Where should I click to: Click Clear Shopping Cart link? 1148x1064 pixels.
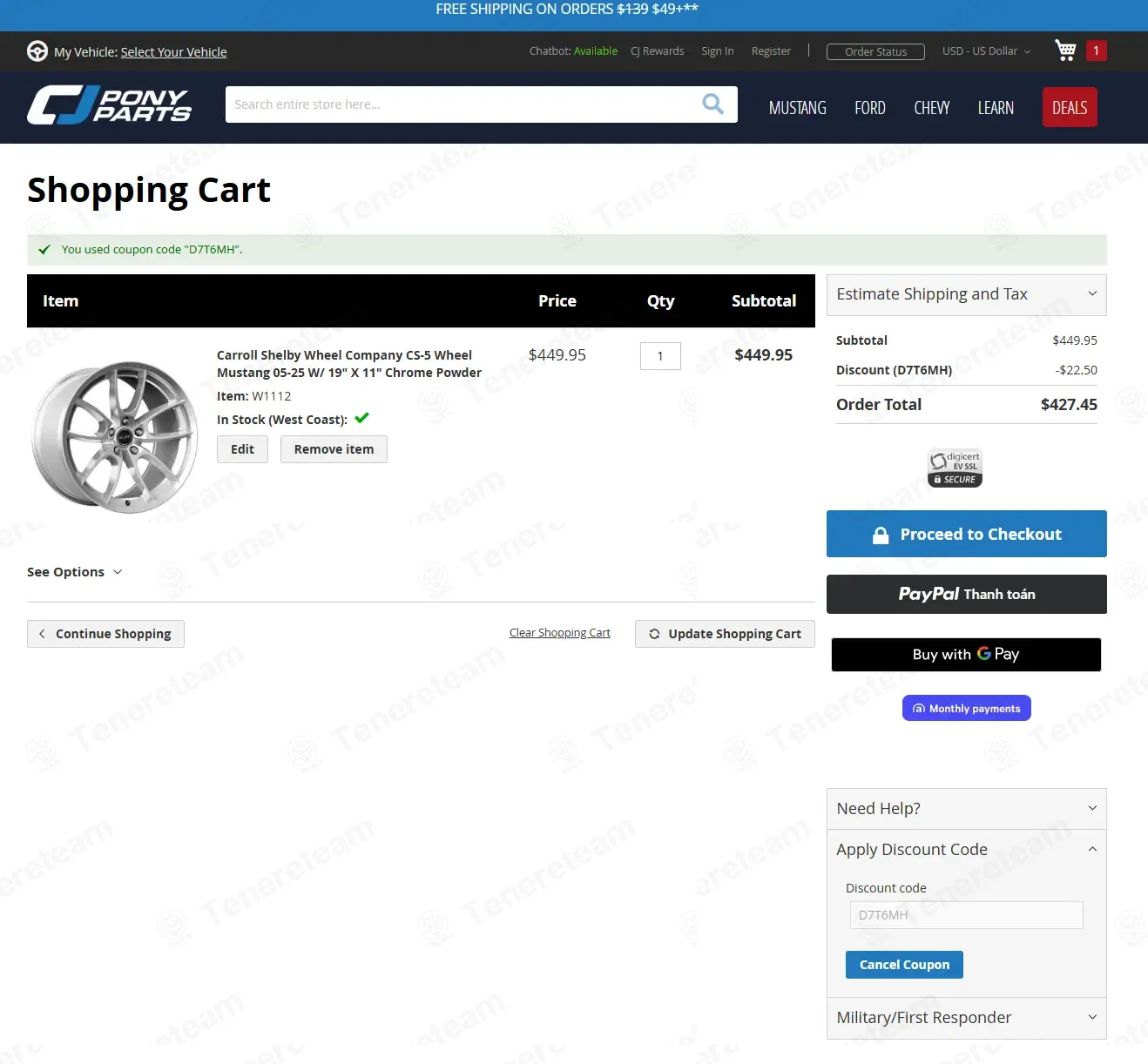(x=560, y=633)
